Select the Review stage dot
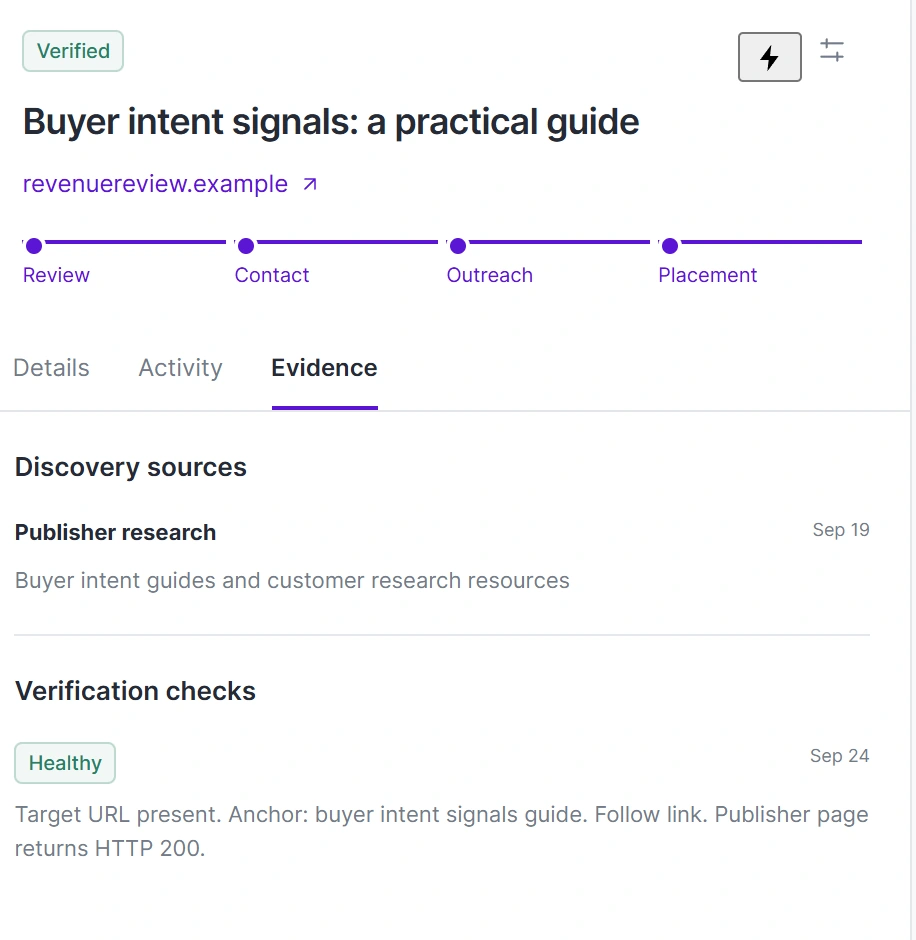This screenshot has height=940, width=916. [x=34, y=246]
